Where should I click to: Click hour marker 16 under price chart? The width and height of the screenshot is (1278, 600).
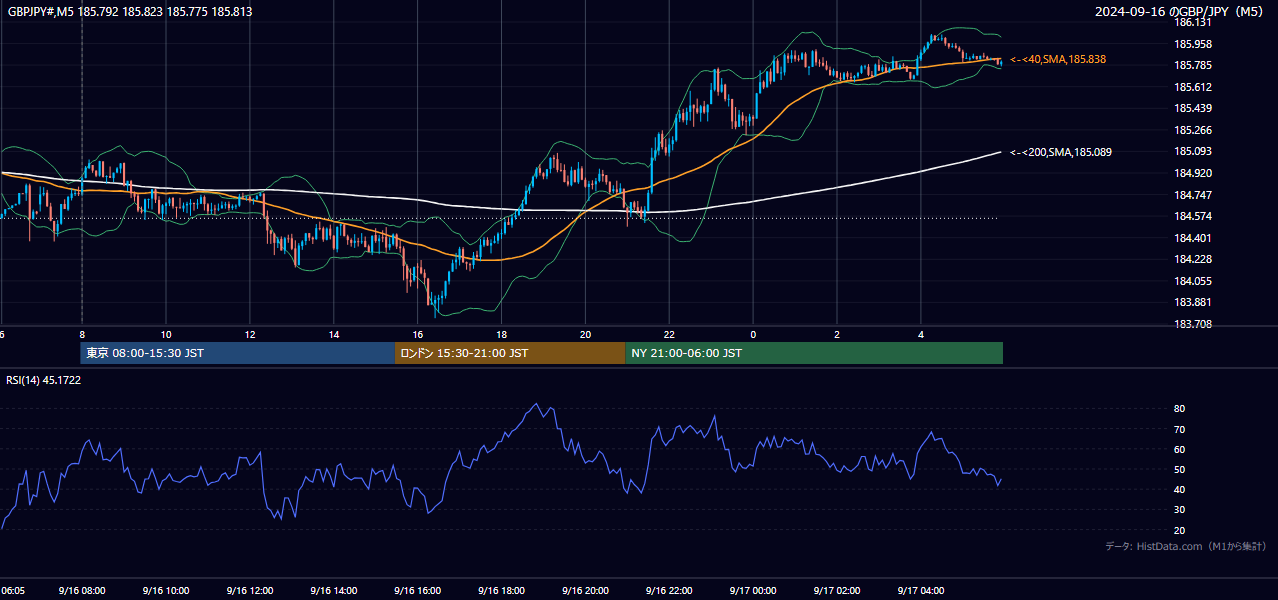coord(418,335)
